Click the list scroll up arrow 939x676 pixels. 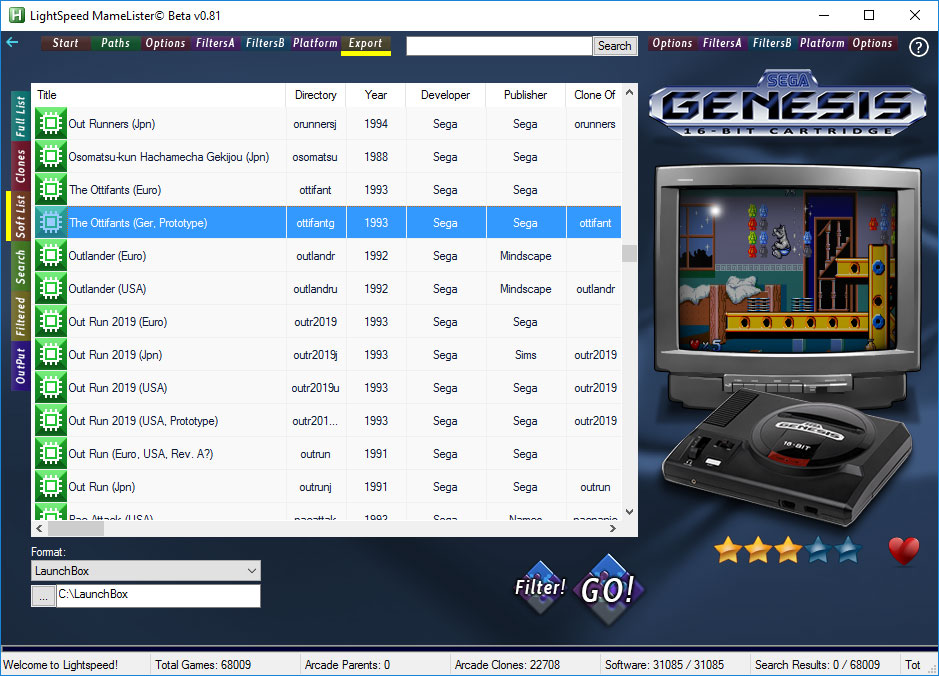[x=629, y=92]
